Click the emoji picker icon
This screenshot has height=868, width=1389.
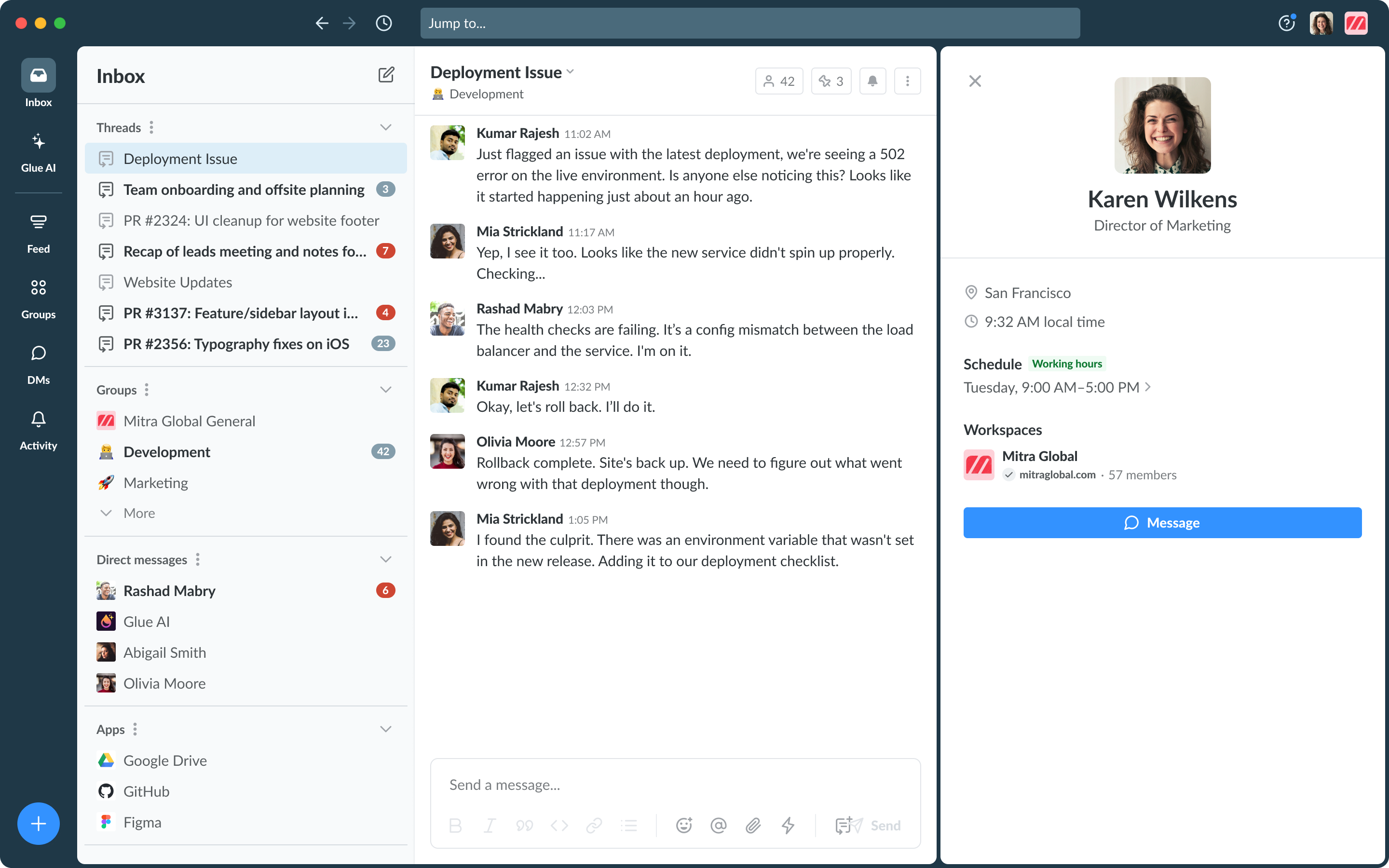tap(683, 825)
